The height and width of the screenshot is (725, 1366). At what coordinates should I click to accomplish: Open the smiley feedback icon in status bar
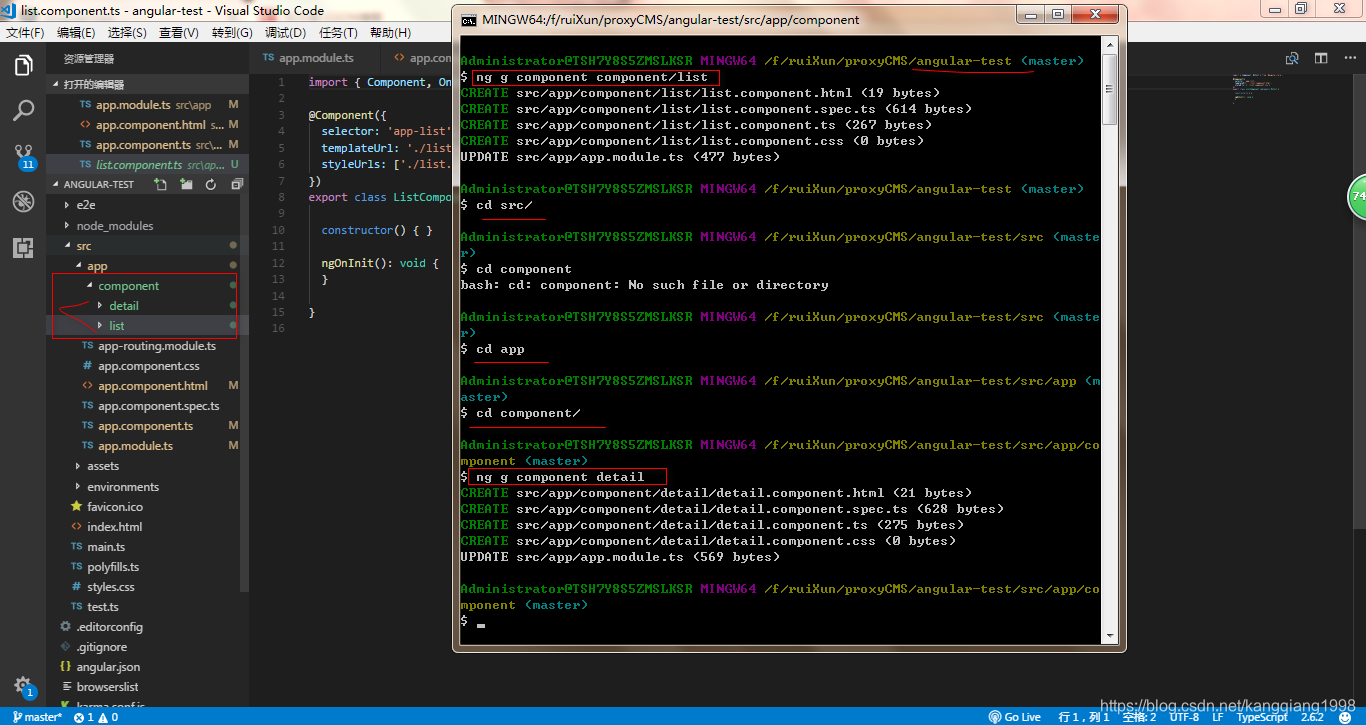(1343, 717)
